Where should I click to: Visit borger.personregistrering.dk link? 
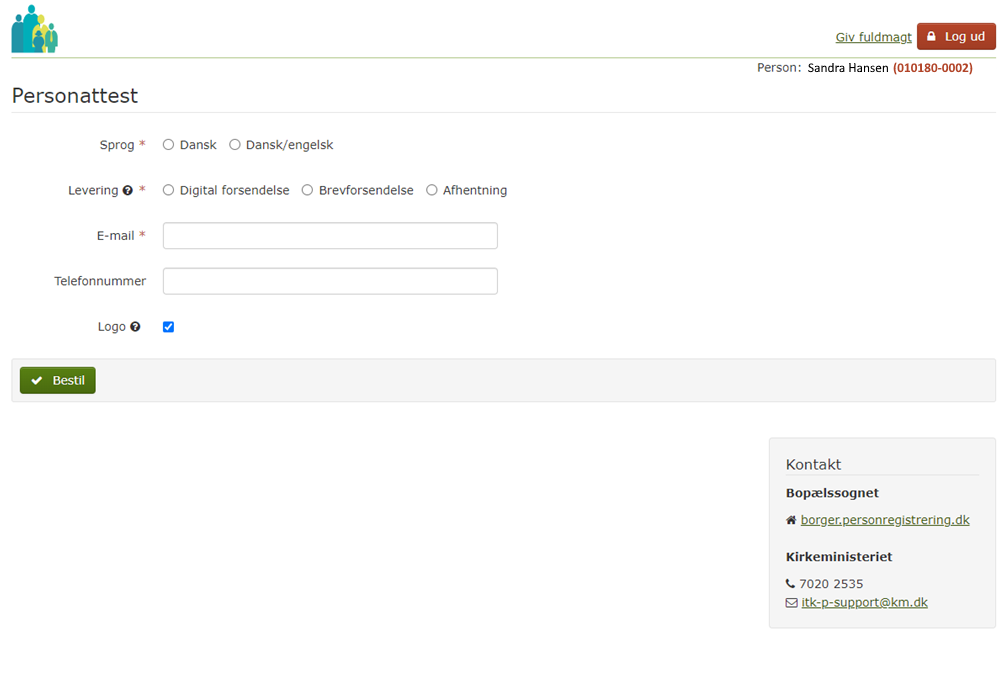point(884,520)
